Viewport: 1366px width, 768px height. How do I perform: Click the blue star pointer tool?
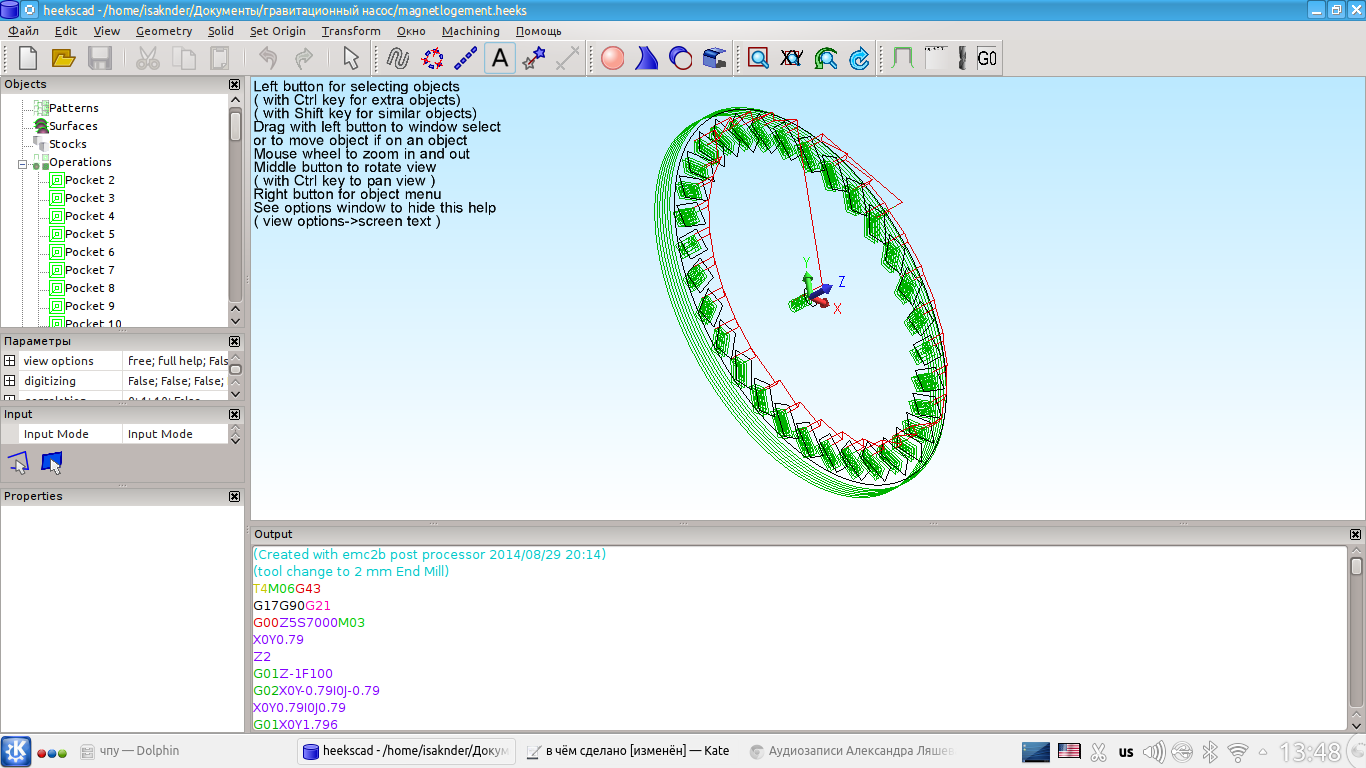(x=534, y=58)
